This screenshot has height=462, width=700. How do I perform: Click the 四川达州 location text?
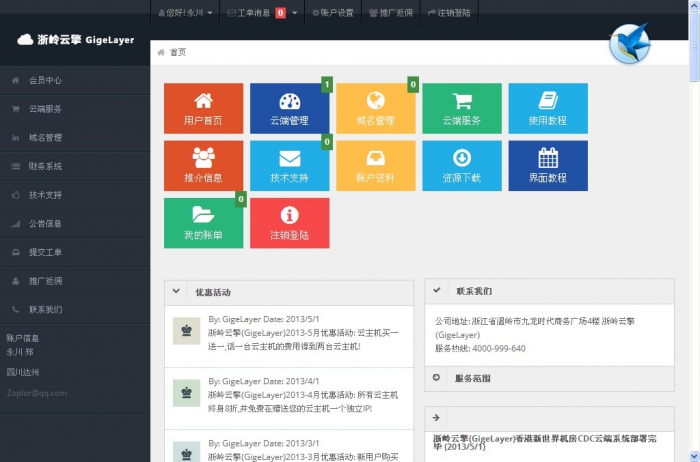pos(22,372)
